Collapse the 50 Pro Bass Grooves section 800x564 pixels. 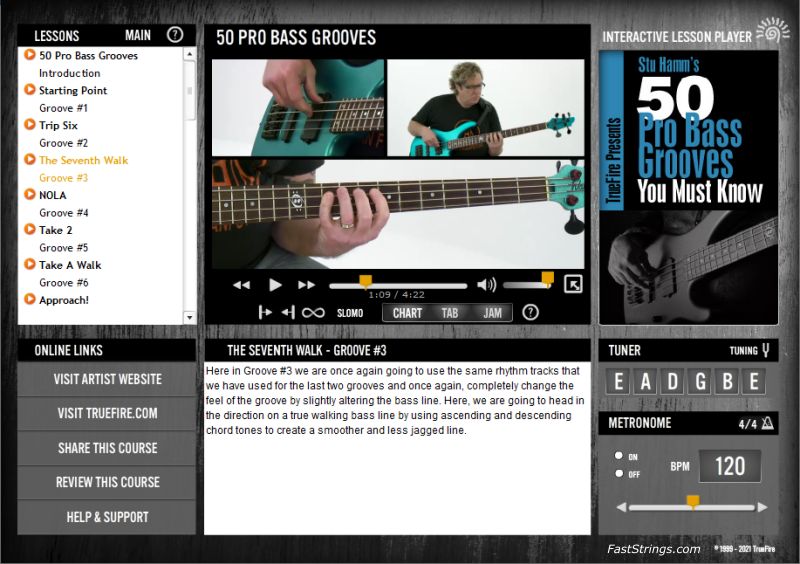click(x=30, y=54)
